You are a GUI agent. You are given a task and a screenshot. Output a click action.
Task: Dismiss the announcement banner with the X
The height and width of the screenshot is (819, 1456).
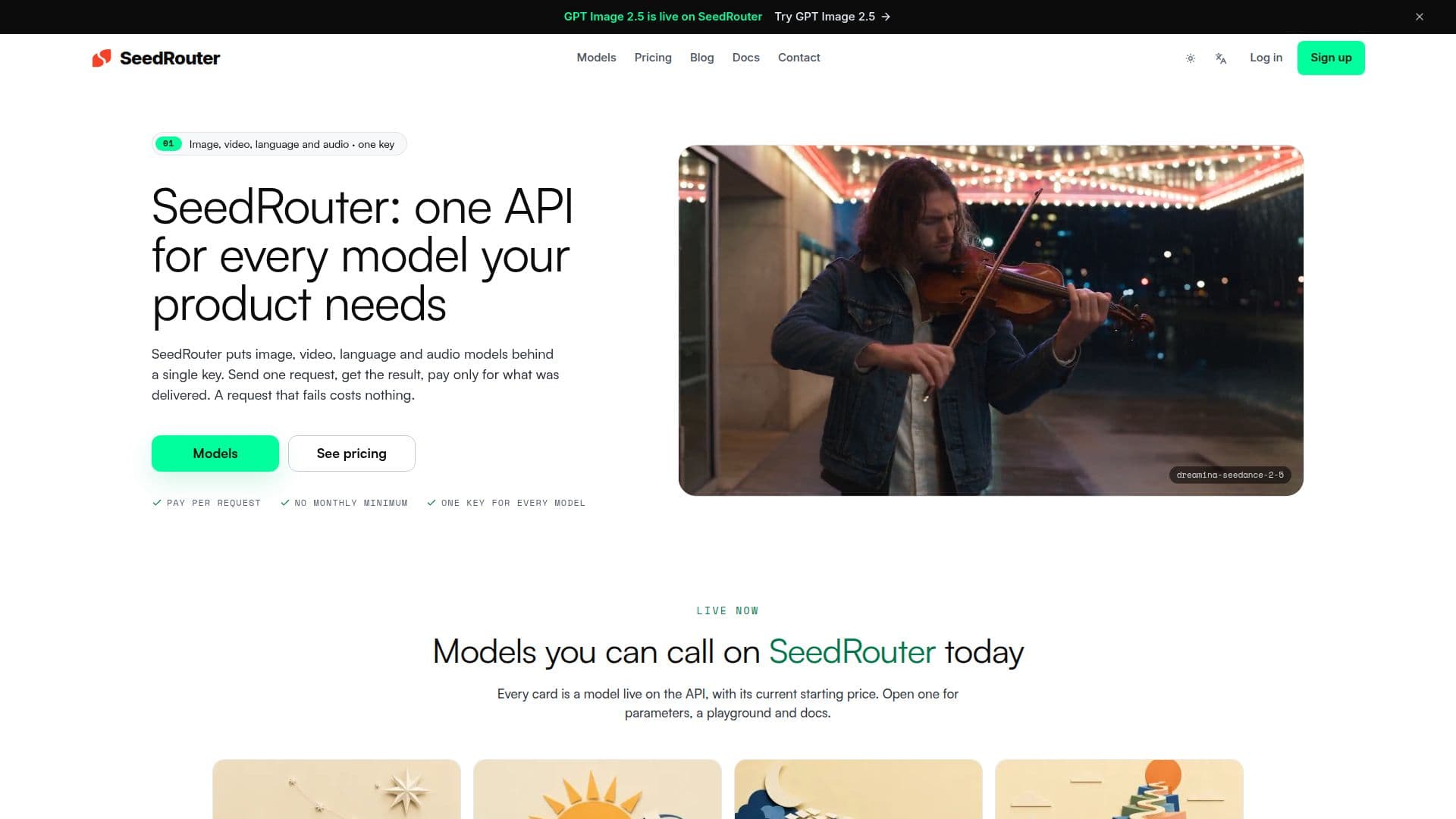tap(1420, 17)
